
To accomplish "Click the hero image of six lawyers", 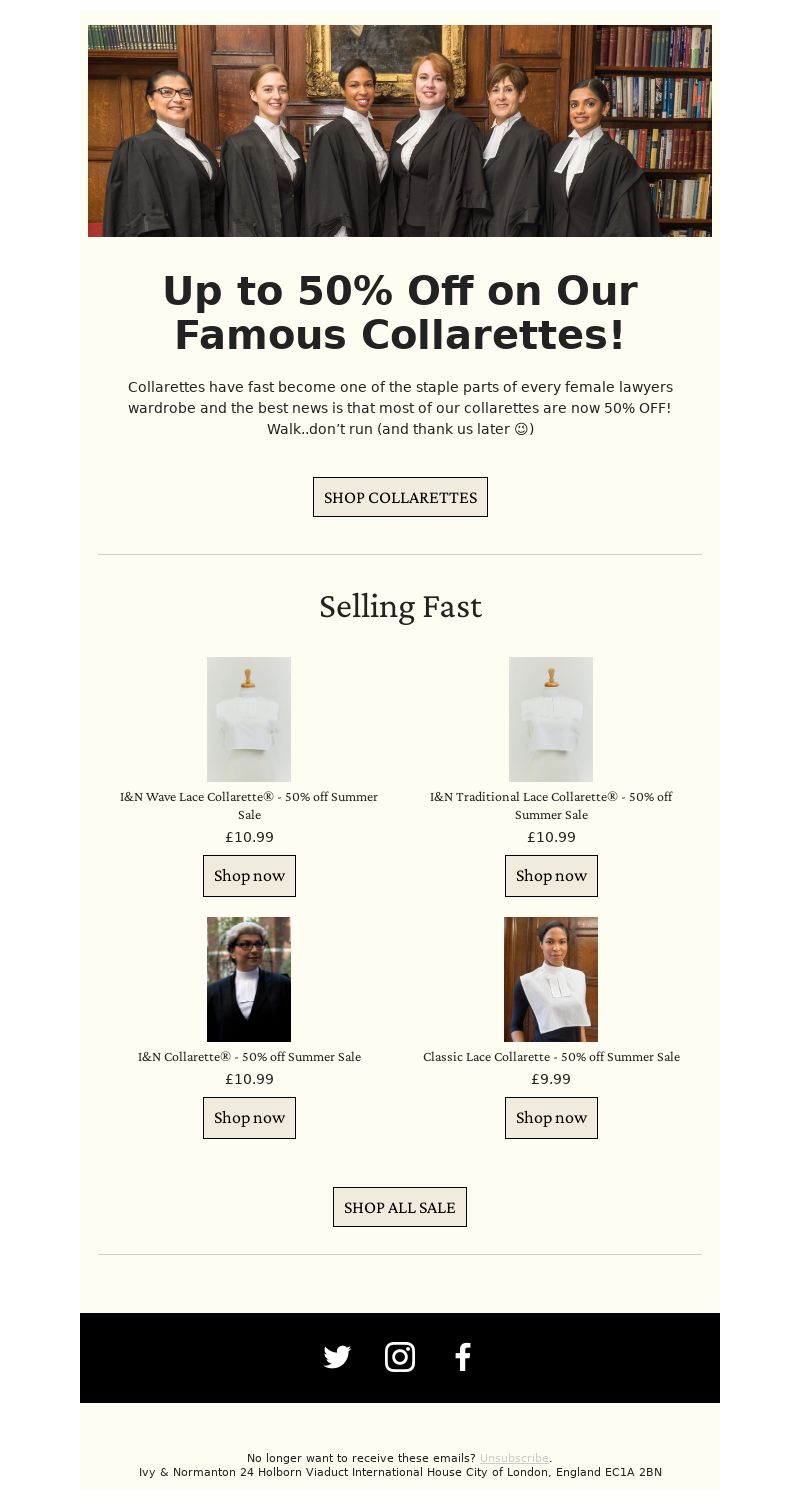I will pos(400,131).
